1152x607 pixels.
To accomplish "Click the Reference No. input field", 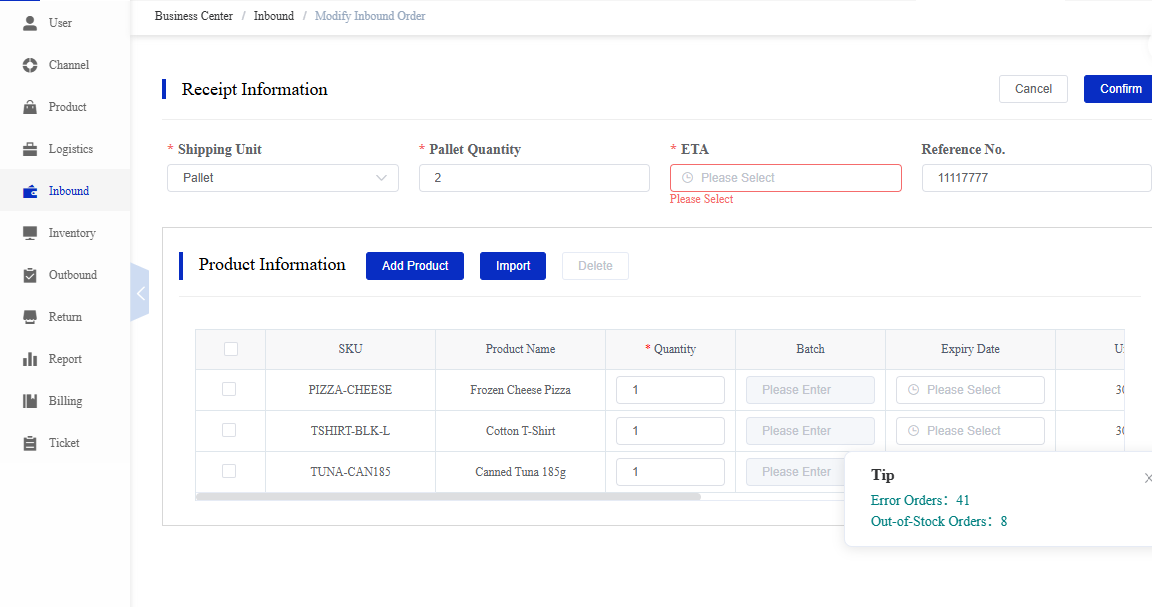I will [1037, 178].
